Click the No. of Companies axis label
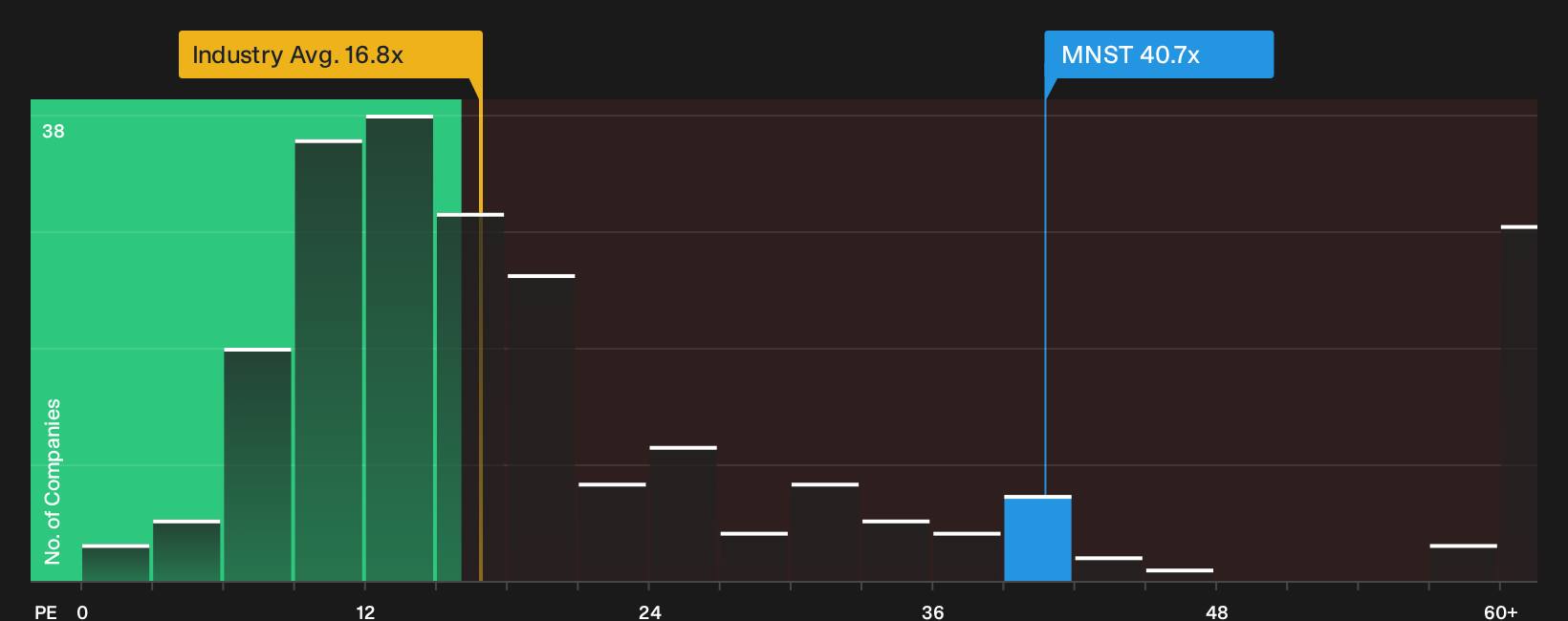 (x=53, y=482)
